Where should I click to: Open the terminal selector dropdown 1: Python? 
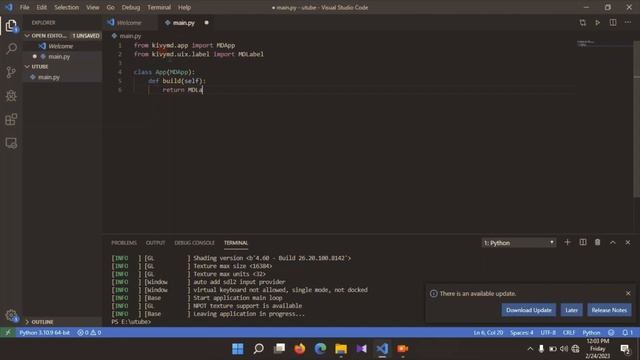coord(518,243)
